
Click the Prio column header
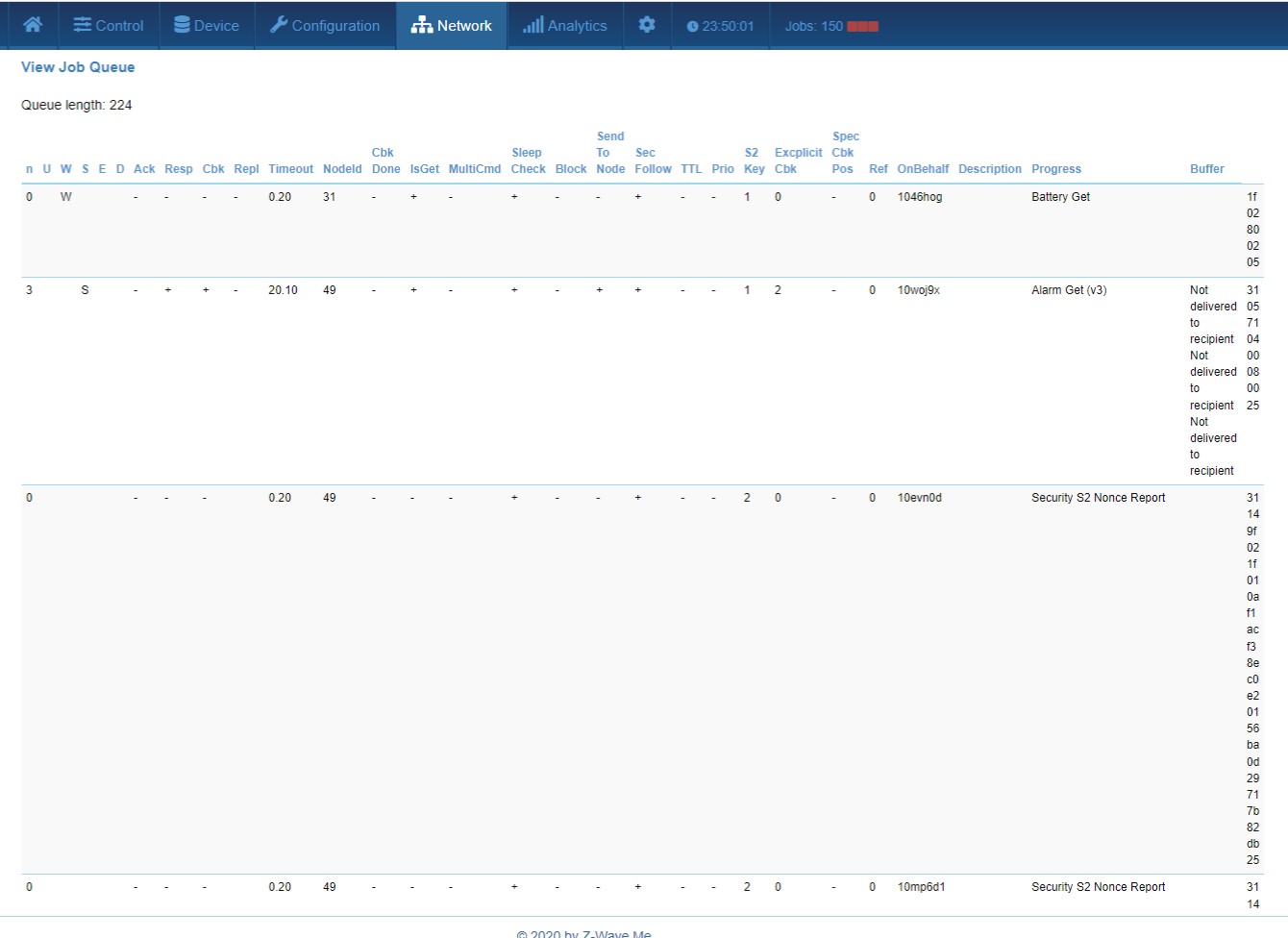point(723,169)
